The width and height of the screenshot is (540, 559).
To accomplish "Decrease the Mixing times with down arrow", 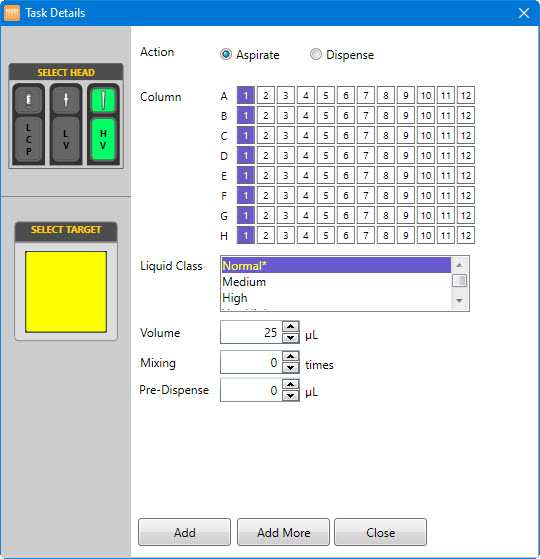I will pos(291,367).
